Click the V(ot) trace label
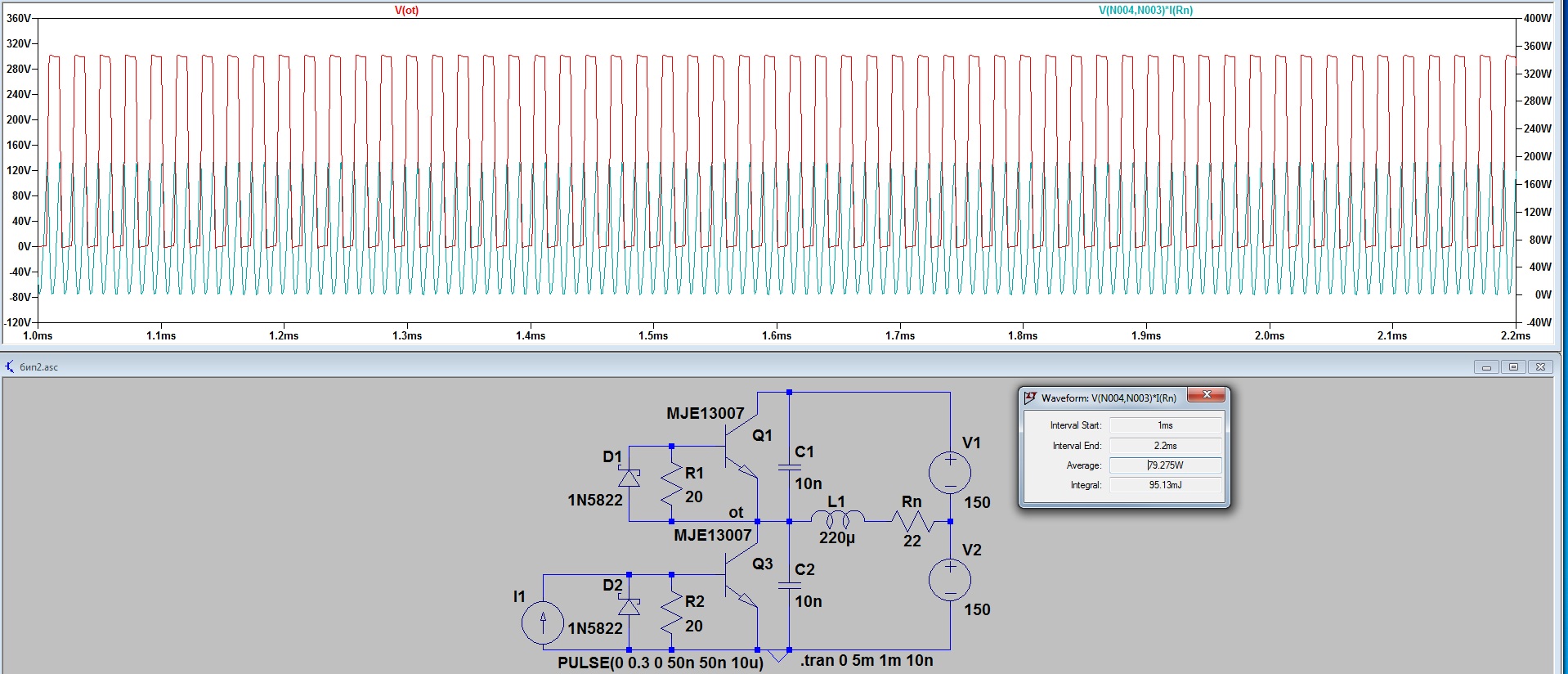 (406, 11)
